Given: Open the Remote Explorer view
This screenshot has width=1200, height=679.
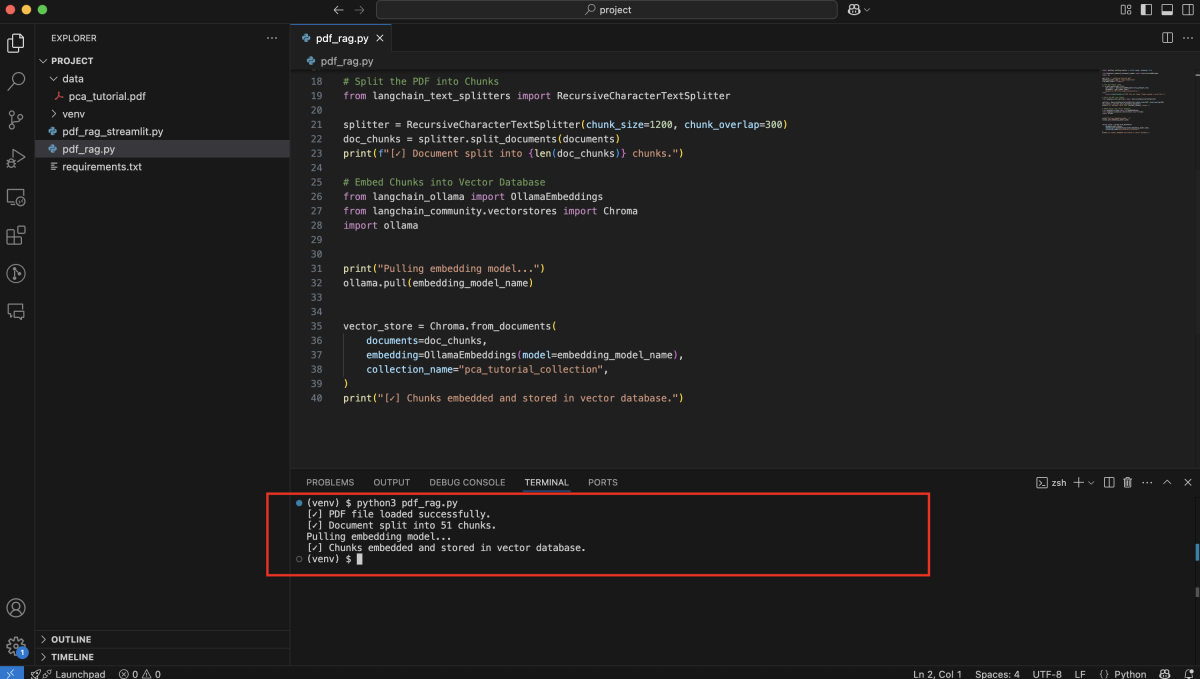Looking at the screenshot, I should point(16,197).
